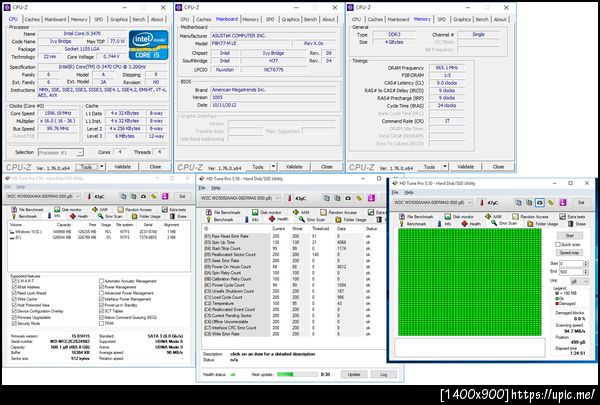This screenshot has width=600, height=405.
Task: Click red Damaged legend swatch in Error Scan
Action: (557, 304)
